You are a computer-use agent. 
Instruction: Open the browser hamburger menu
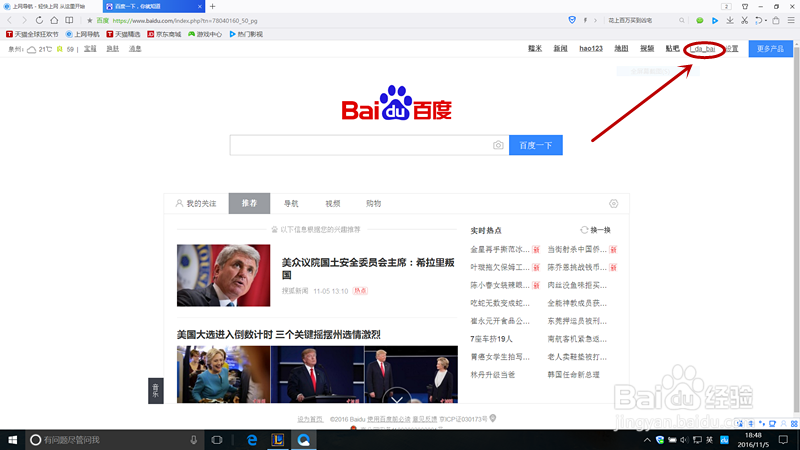point(791,20)
